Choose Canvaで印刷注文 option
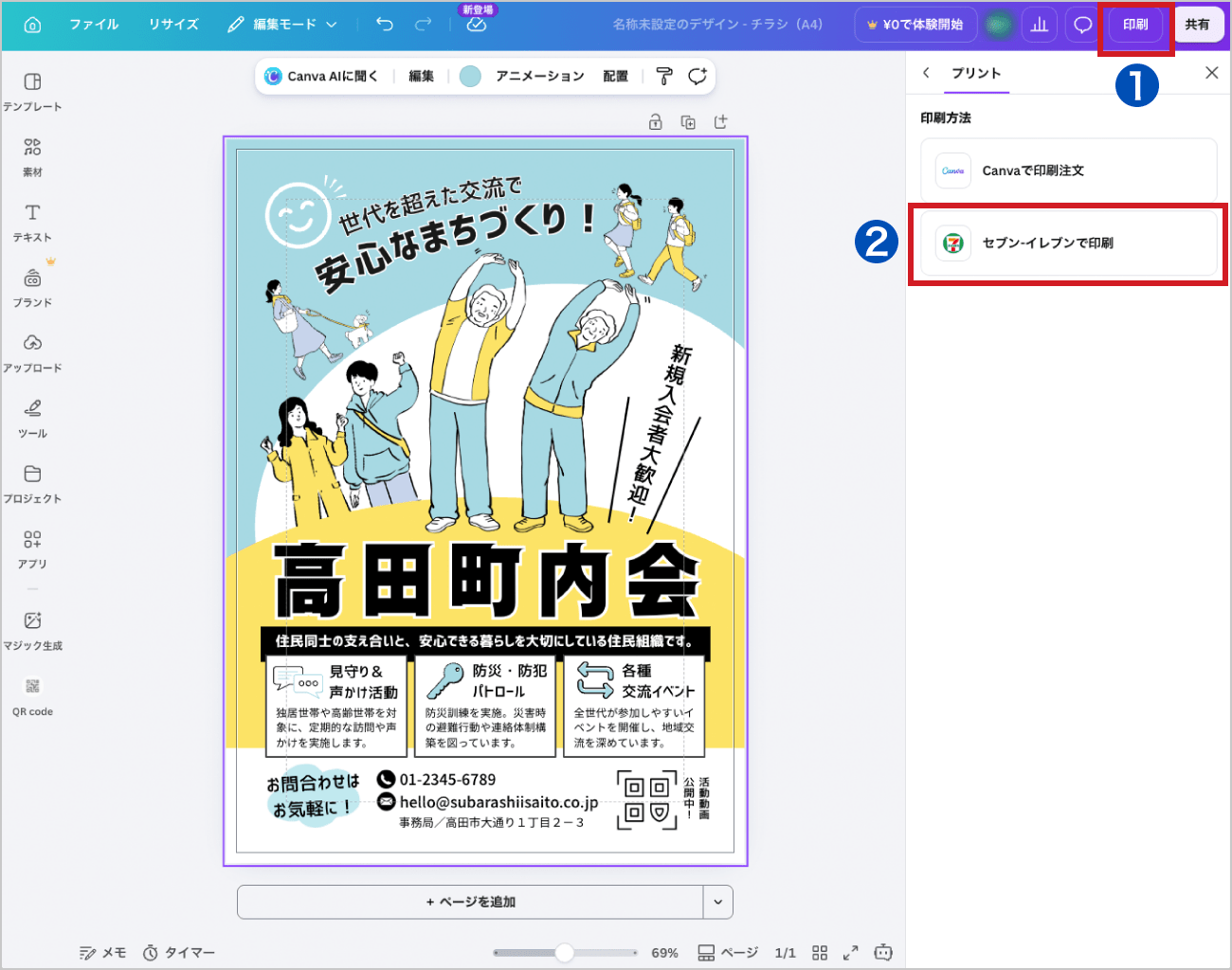The image size is (1232, 970). coord(1069,171)
